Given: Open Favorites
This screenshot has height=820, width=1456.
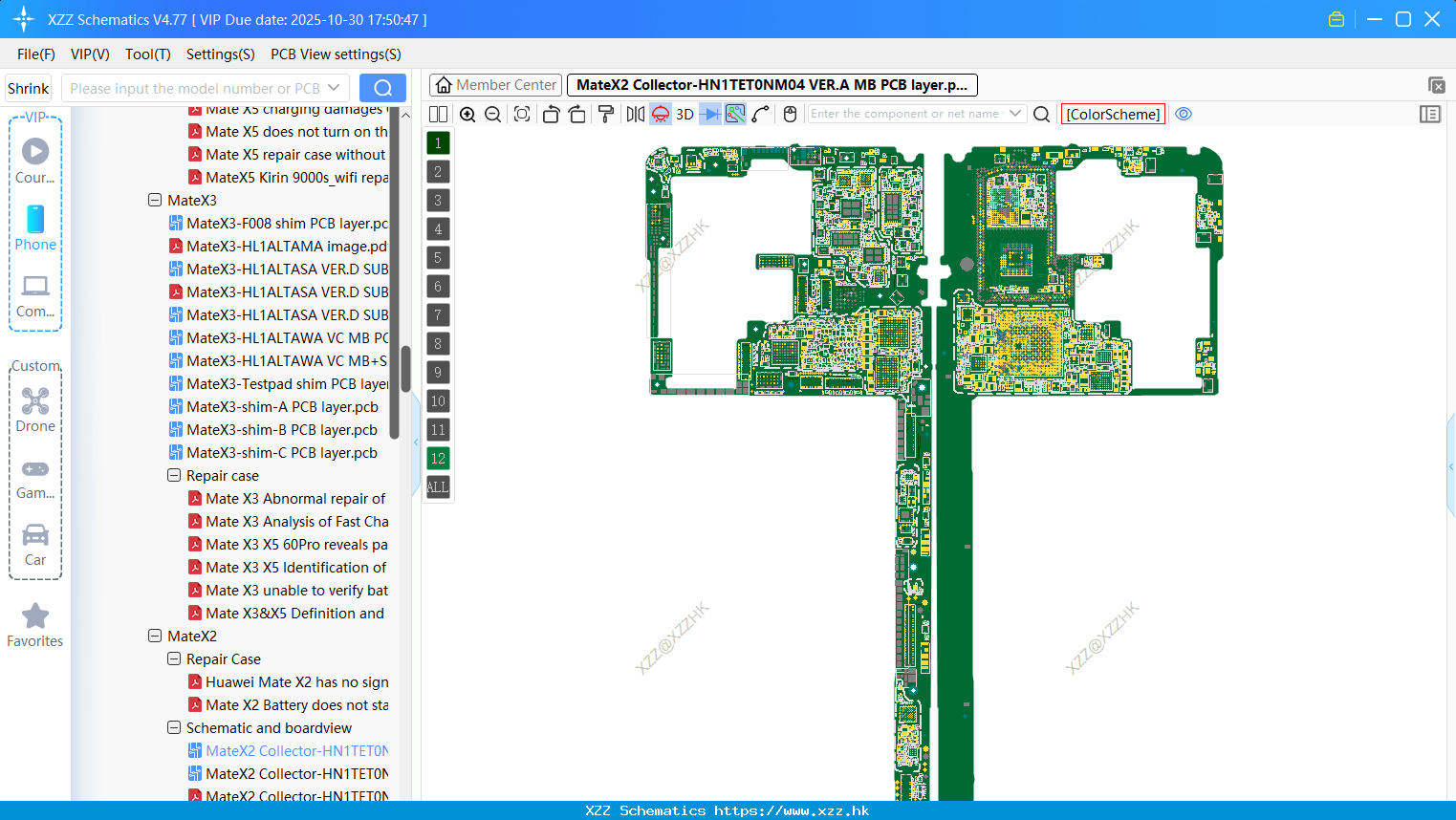Looking at the screenshot, I should pos(35,626).
